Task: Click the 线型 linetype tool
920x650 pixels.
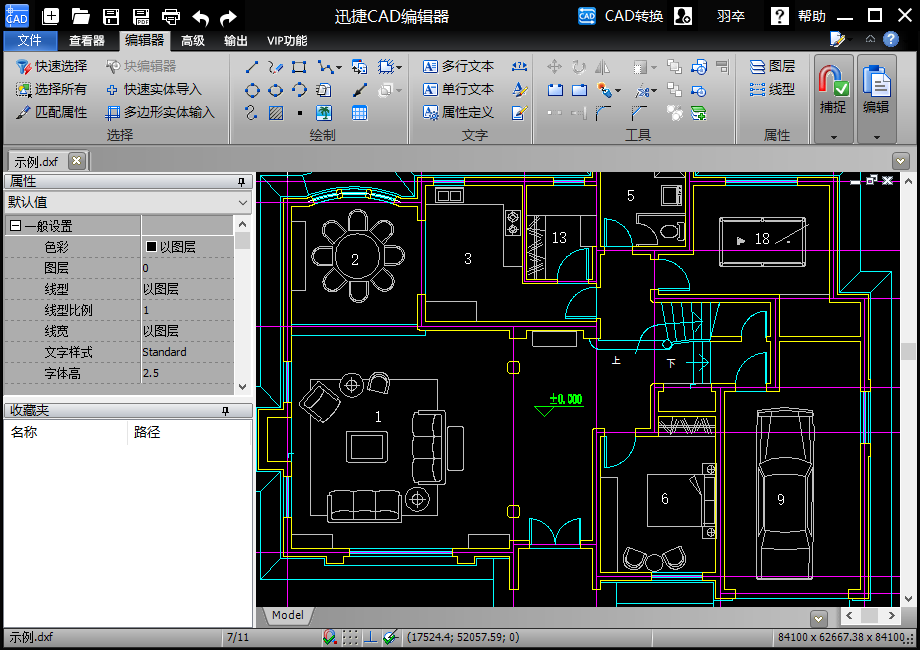Action: (x=772, y=89)
